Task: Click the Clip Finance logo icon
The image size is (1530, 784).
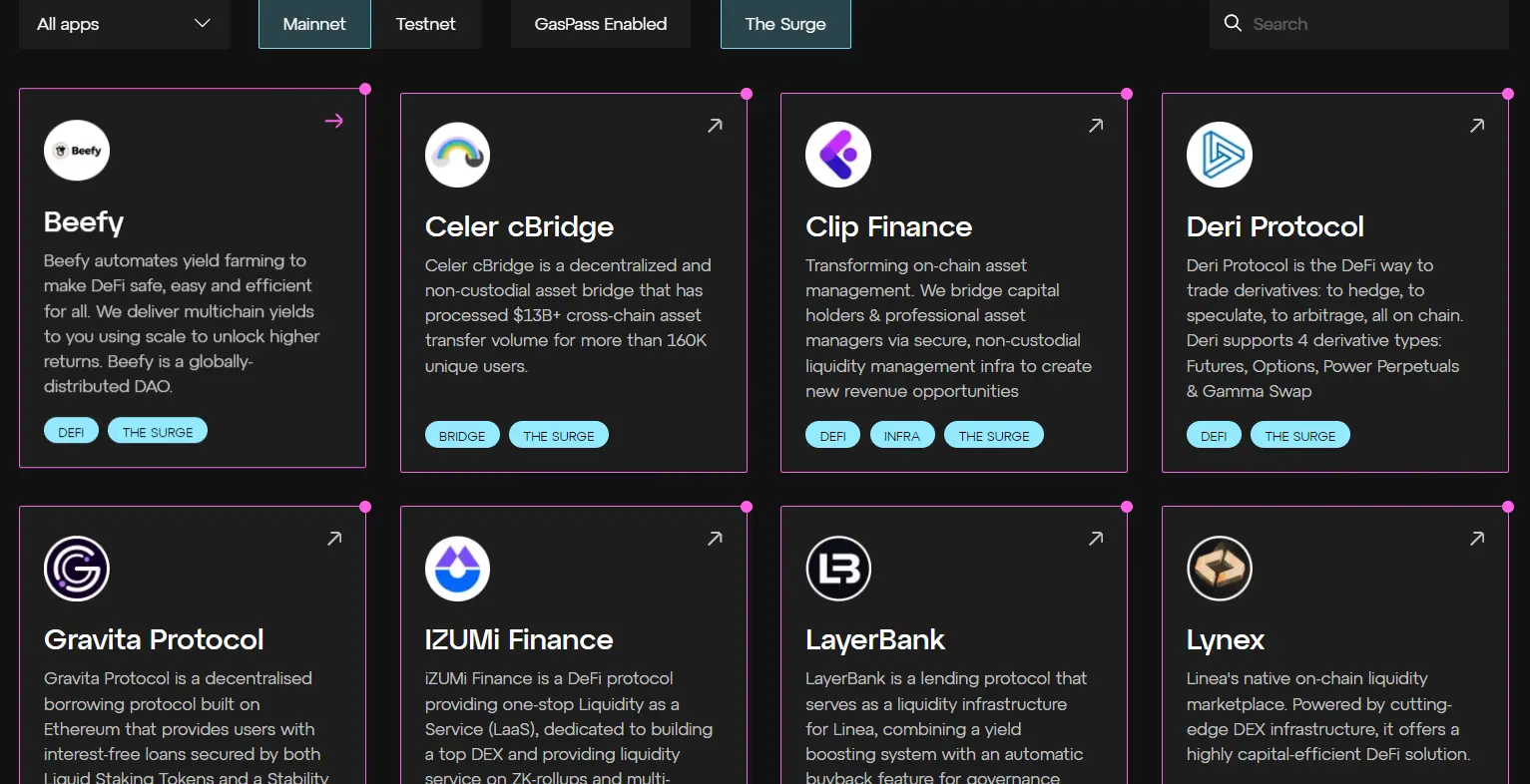Action: click(x=838, y=155)
